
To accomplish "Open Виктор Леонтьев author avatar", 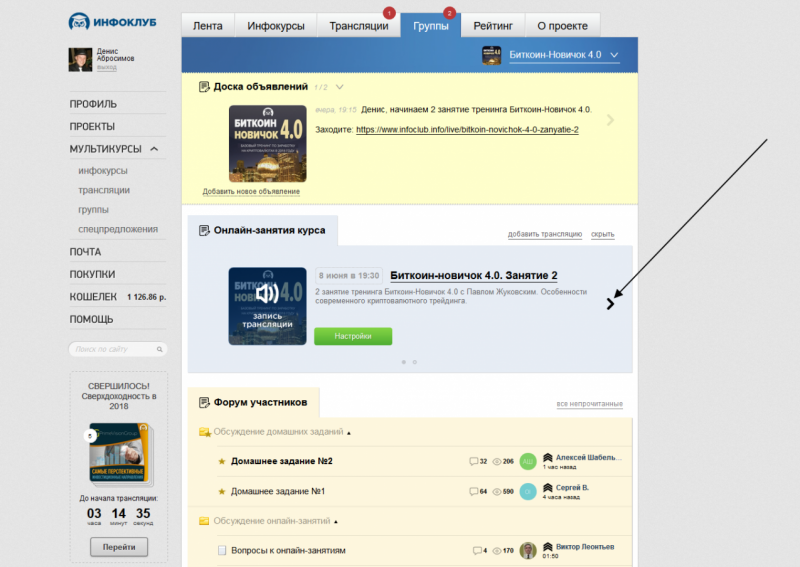I will (x=528, y=551).
